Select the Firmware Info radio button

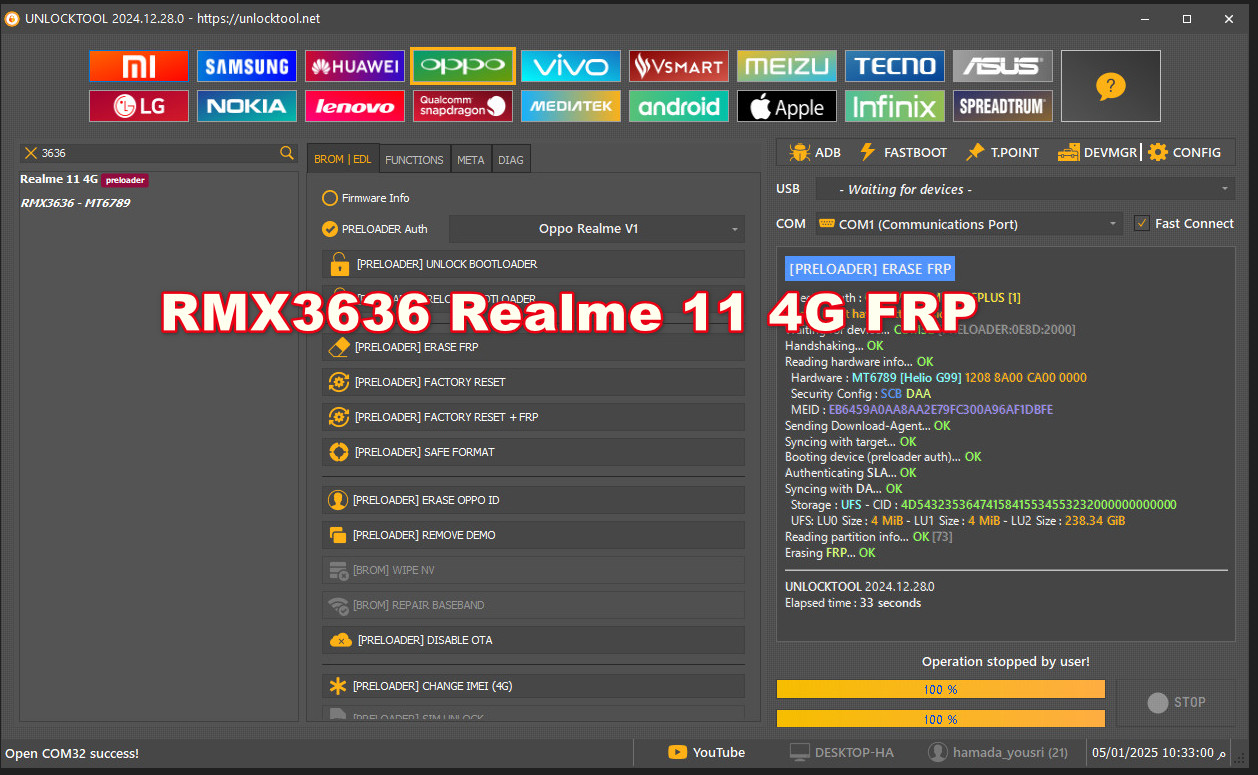[x=332, y=198]
